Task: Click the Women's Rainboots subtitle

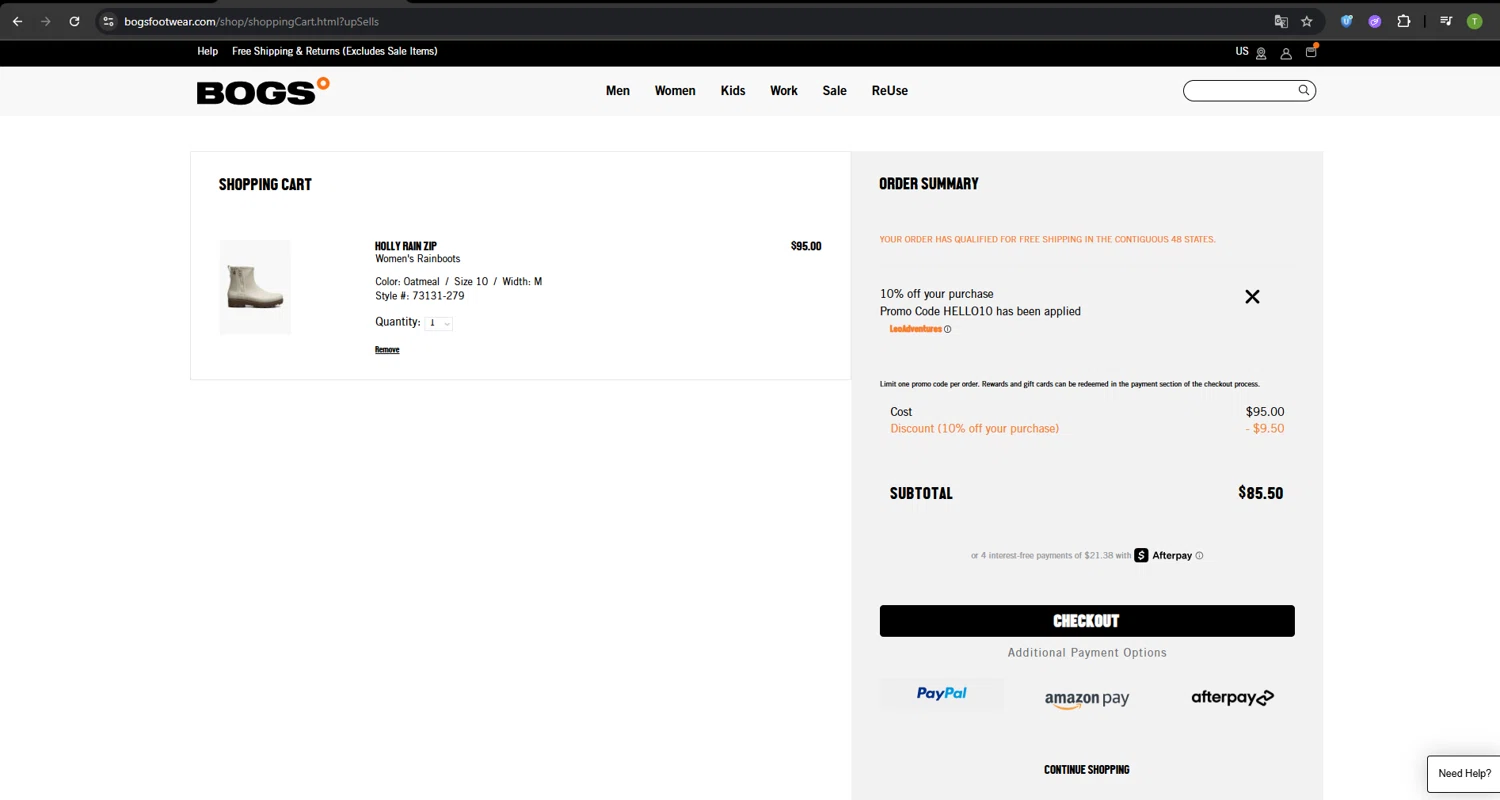Action: point(418,259)
